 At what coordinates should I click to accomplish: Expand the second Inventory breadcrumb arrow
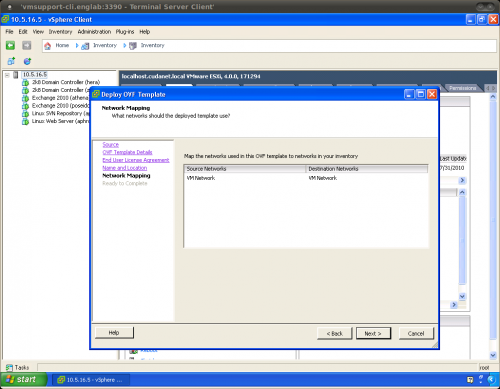[124, 45]
